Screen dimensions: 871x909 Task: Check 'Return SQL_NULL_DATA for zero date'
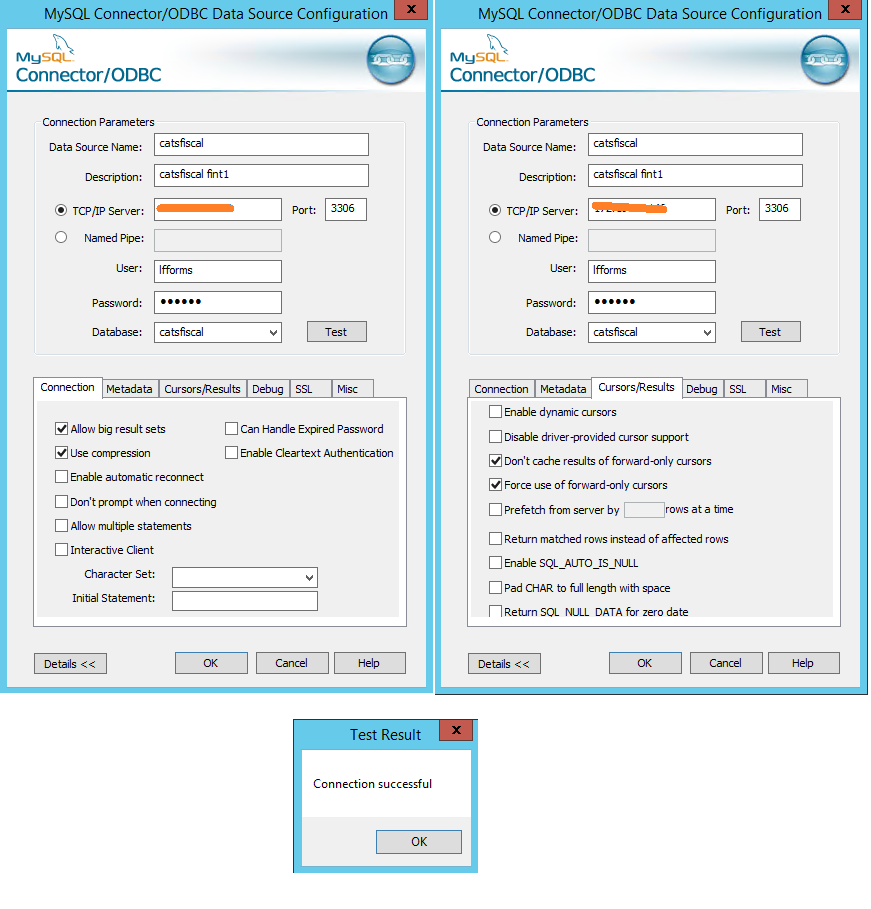click(495, 611)
